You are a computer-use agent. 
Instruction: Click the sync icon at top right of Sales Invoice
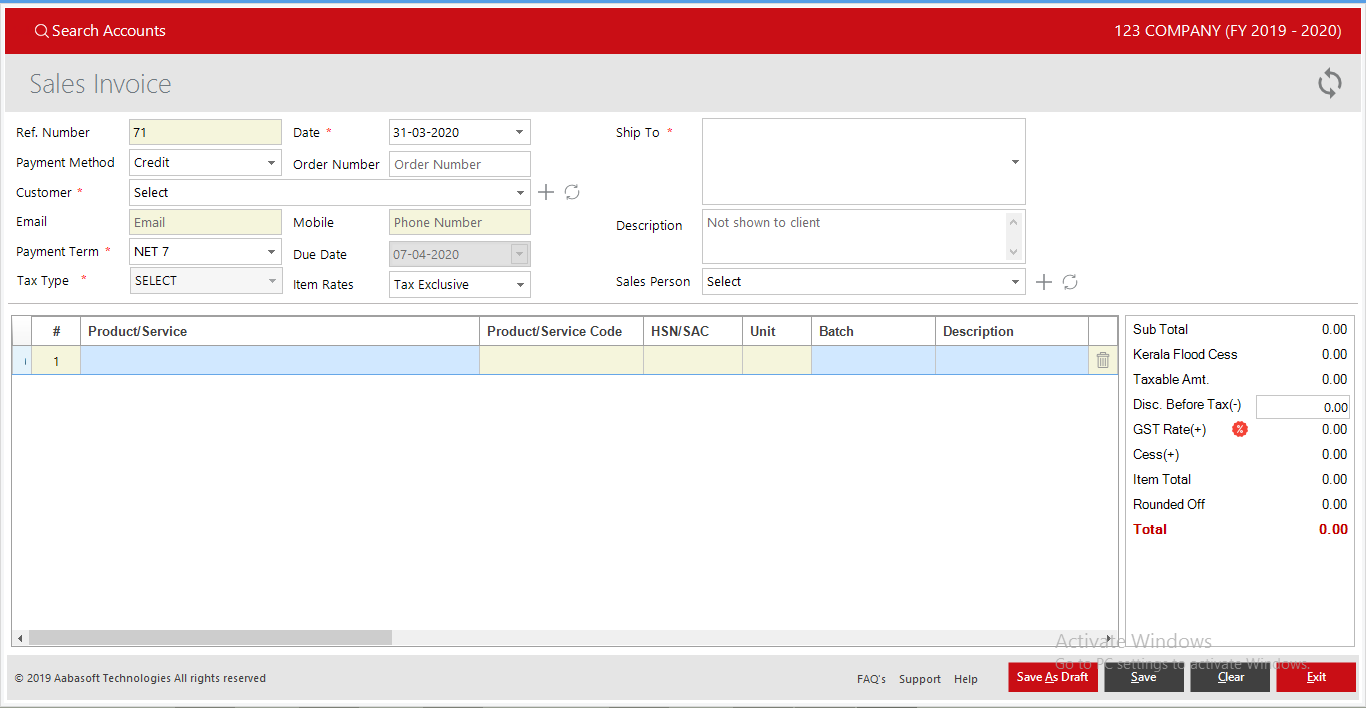(1329, 83)
